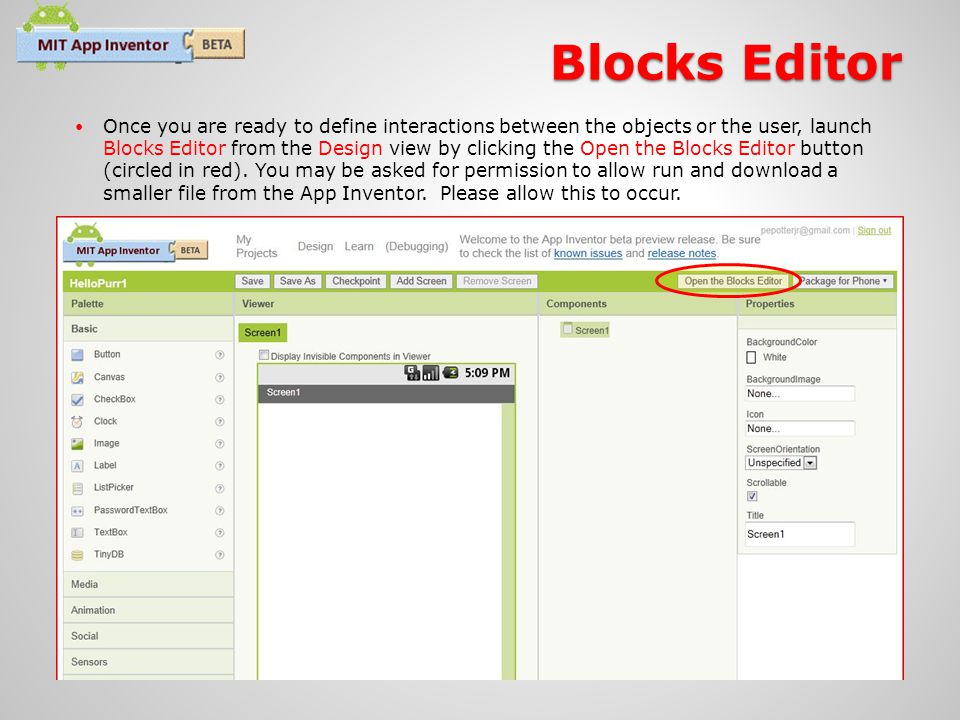Click the Screen1 title bar in phone viewer

tap(386, 393)
